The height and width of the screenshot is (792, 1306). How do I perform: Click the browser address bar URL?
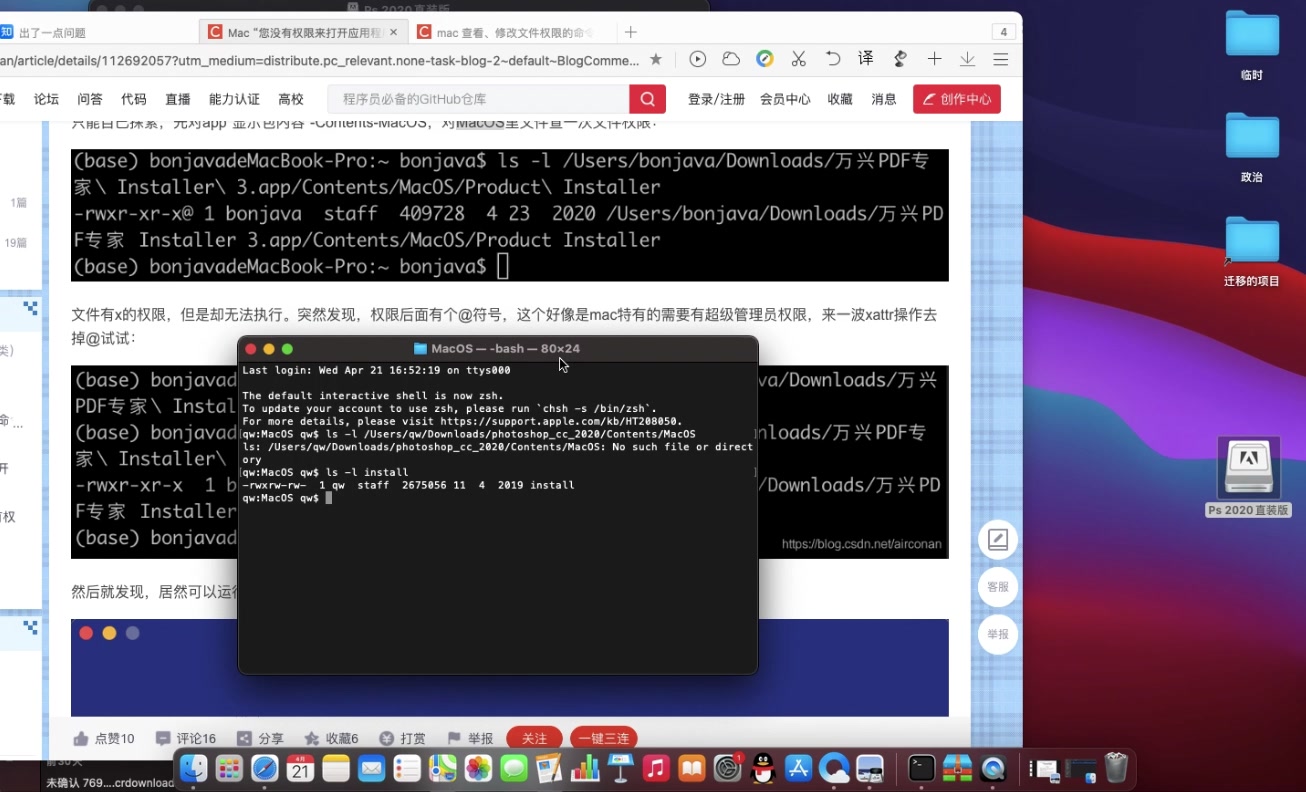[320, 60]
